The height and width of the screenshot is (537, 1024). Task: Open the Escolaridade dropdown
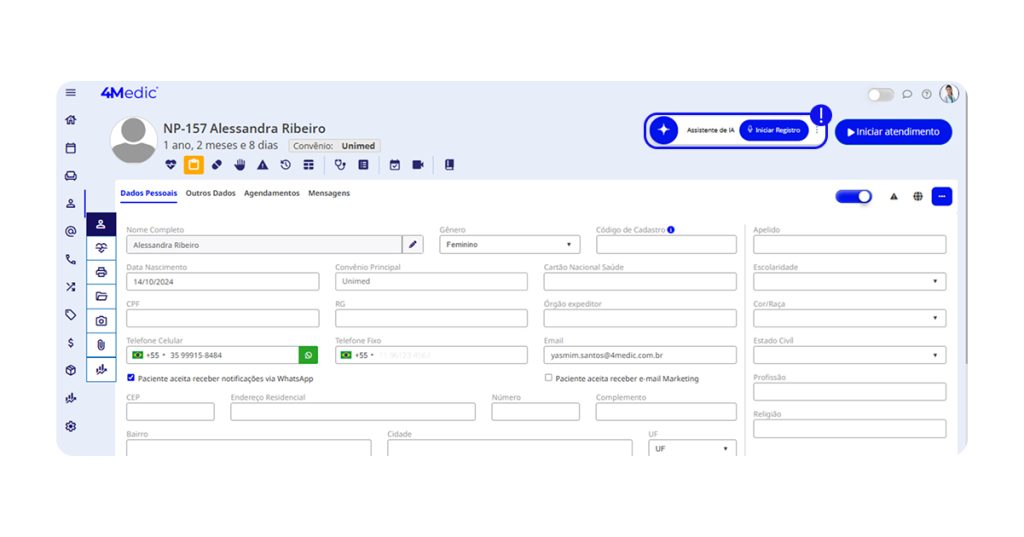tap(849, 282)
